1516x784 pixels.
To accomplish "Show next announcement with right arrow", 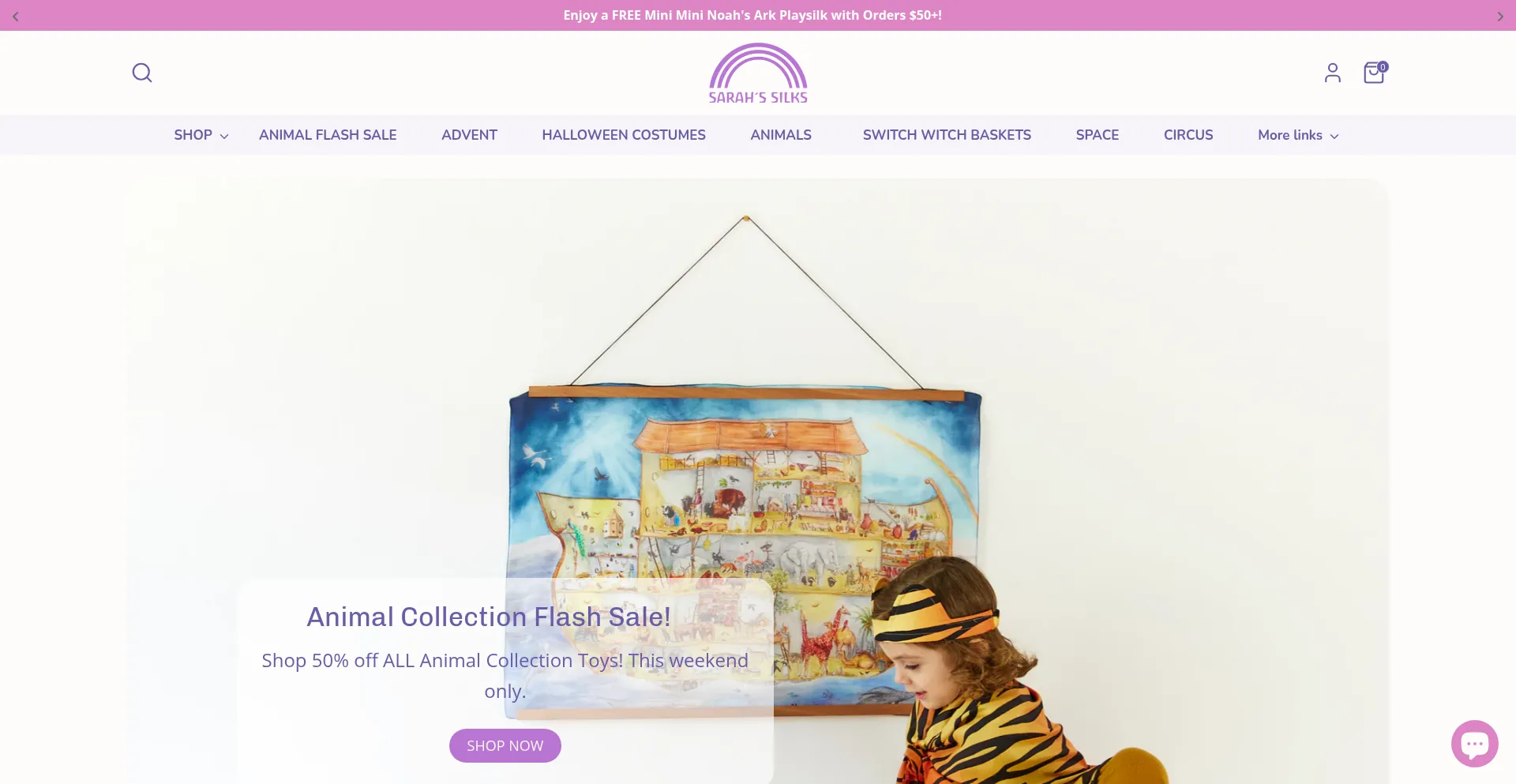I will pos(1500,16).
